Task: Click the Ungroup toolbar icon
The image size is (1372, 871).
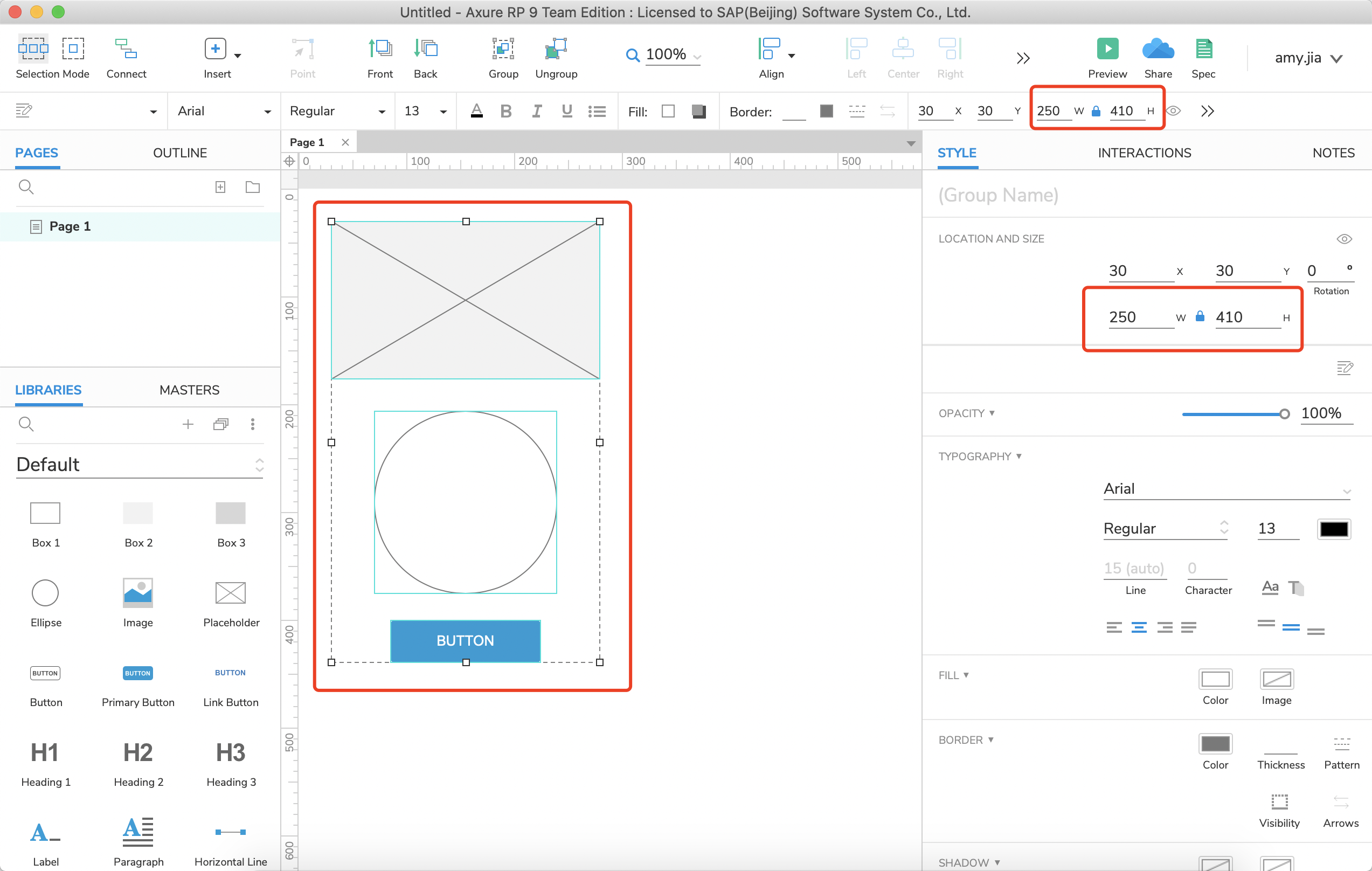Action: pos(556,50)
